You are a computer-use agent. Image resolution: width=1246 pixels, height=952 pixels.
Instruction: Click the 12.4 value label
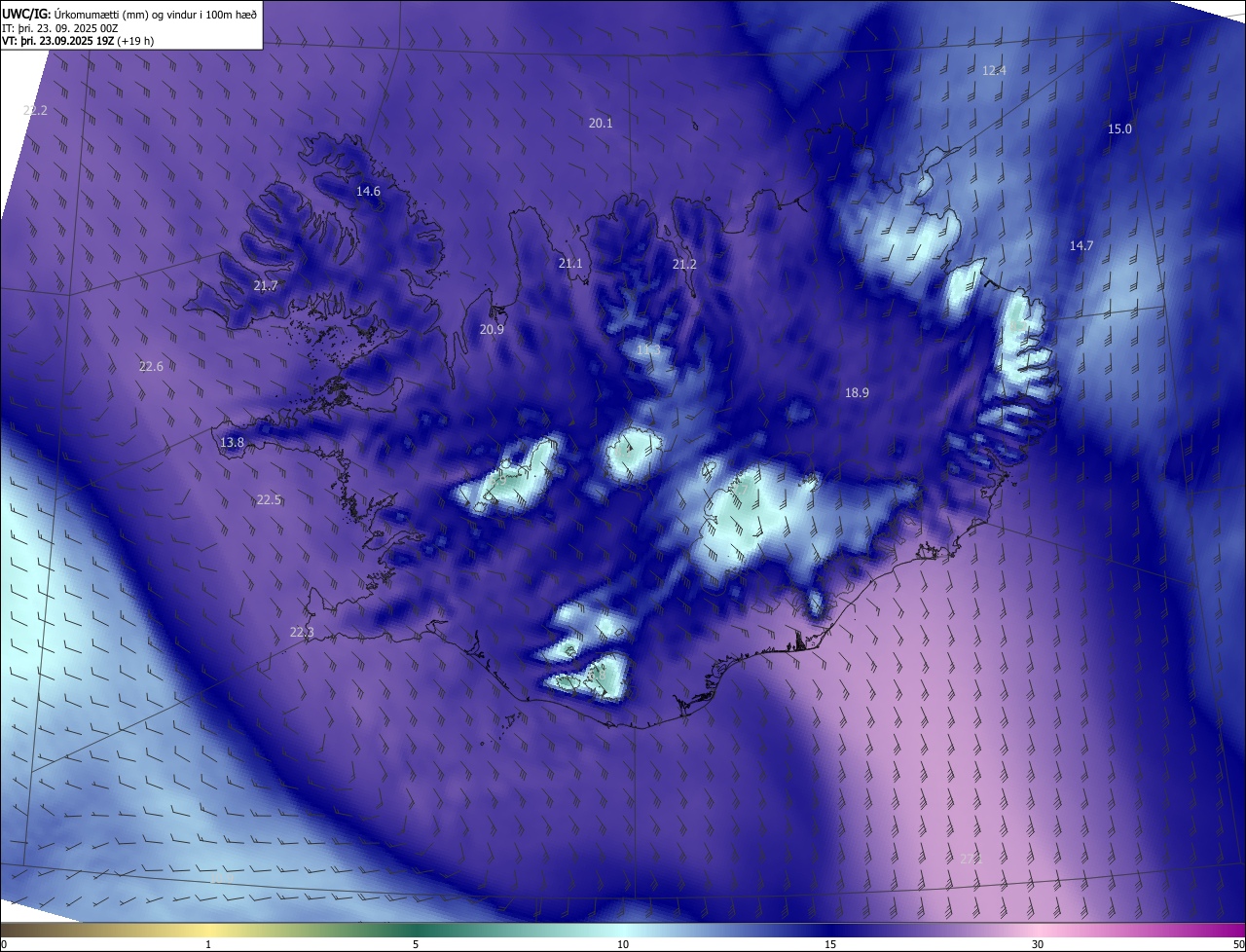994,70
